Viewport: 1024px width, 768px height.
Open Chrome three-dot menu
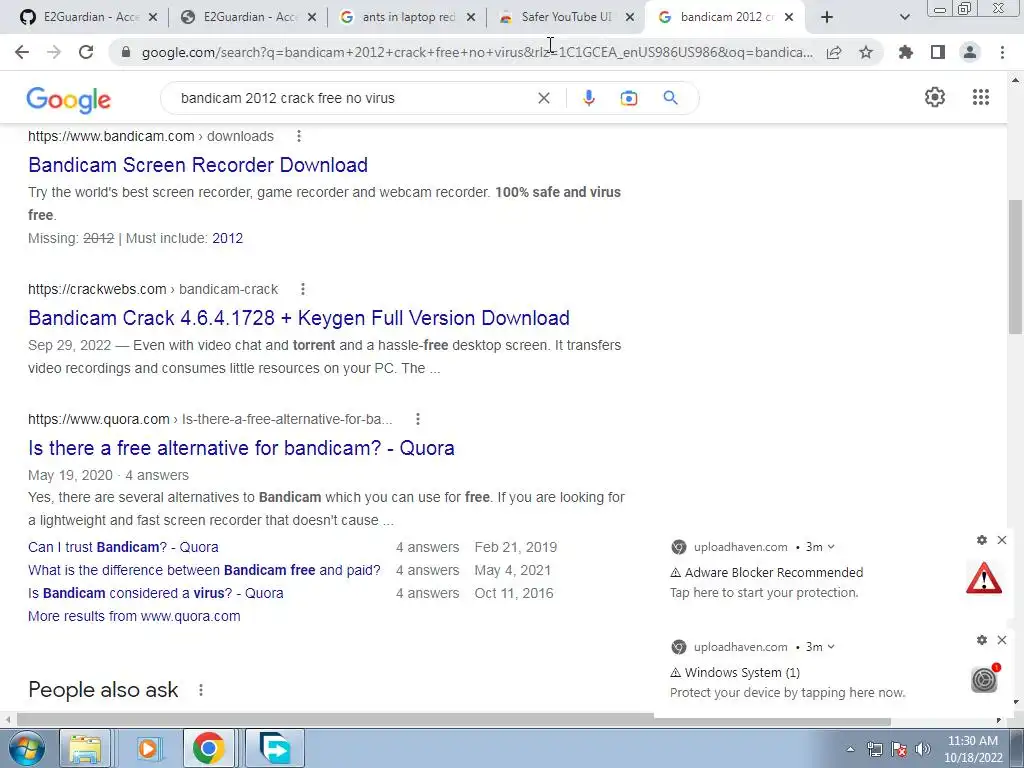coord(1002,52)
